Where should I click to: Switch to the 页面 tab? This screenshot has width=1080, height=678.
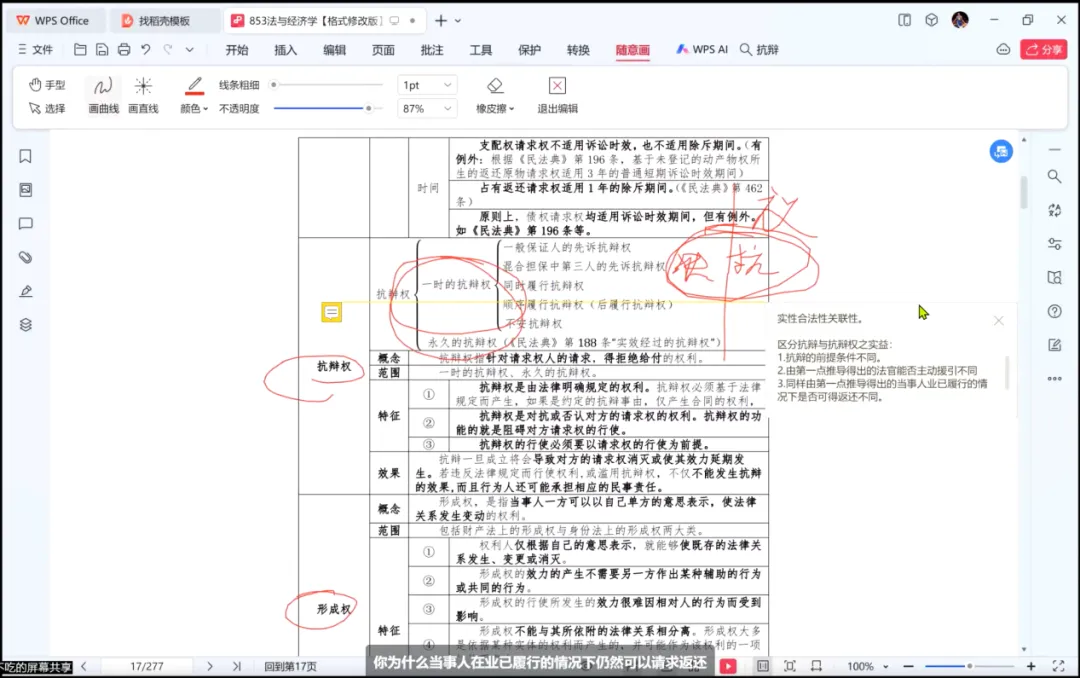pos(383,50)
